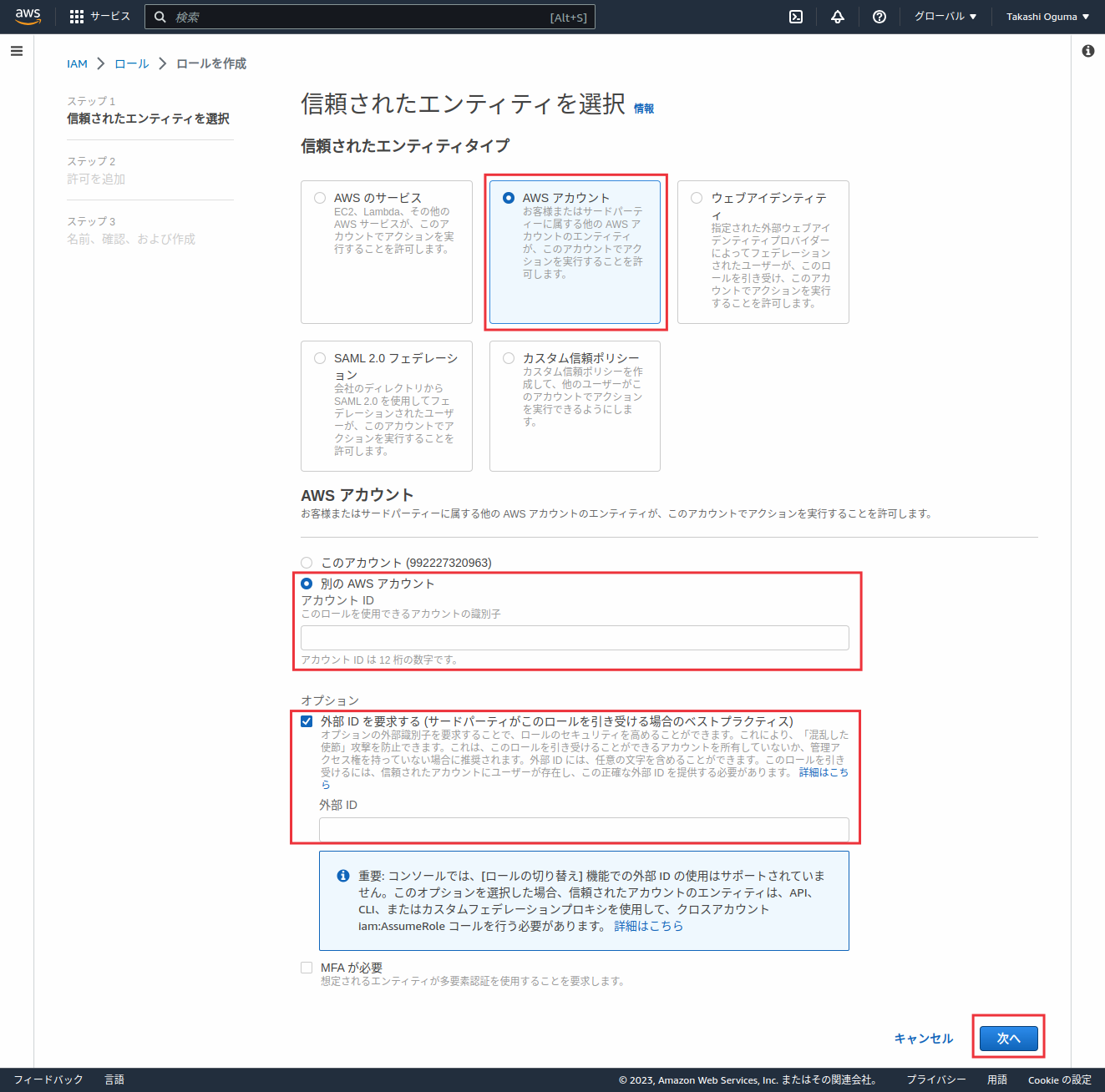Open 用語 footer link
Image resolution: width=1105 pixels, height=1092 pixels.
(997, 1079)
